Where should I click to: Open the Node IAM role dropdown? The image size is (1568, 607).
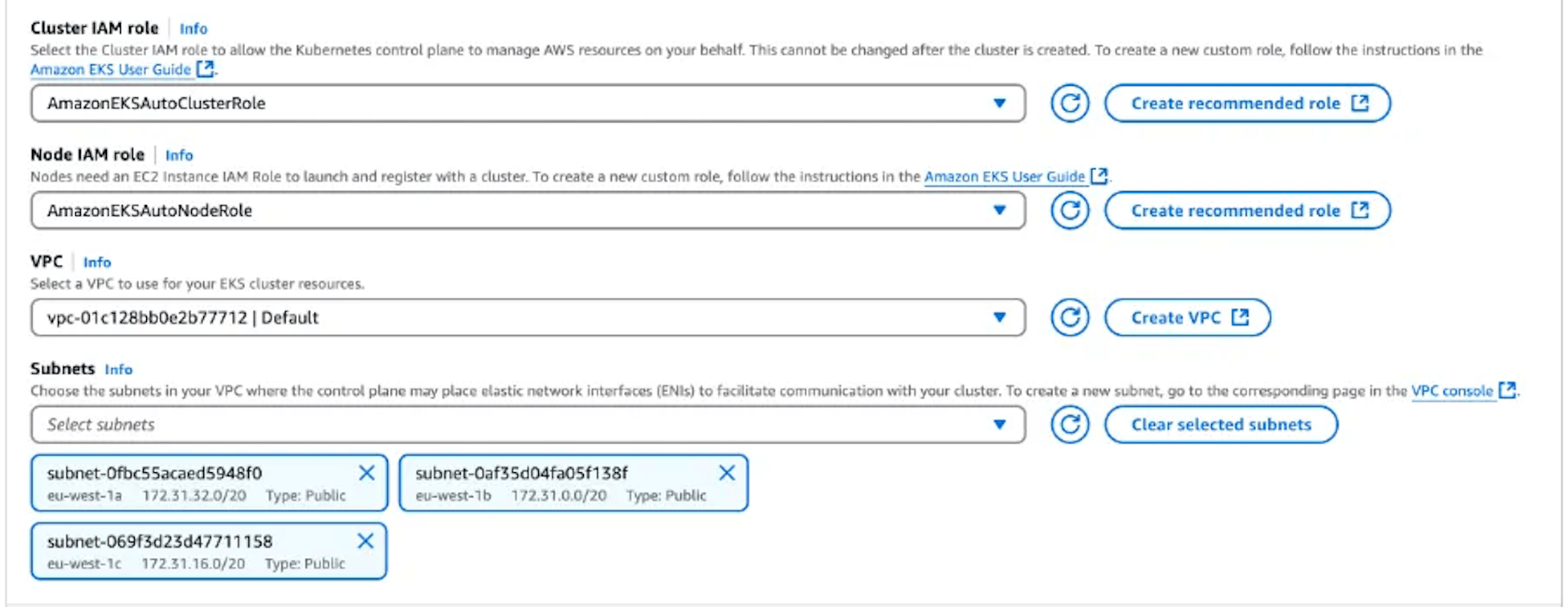point(528,211)
